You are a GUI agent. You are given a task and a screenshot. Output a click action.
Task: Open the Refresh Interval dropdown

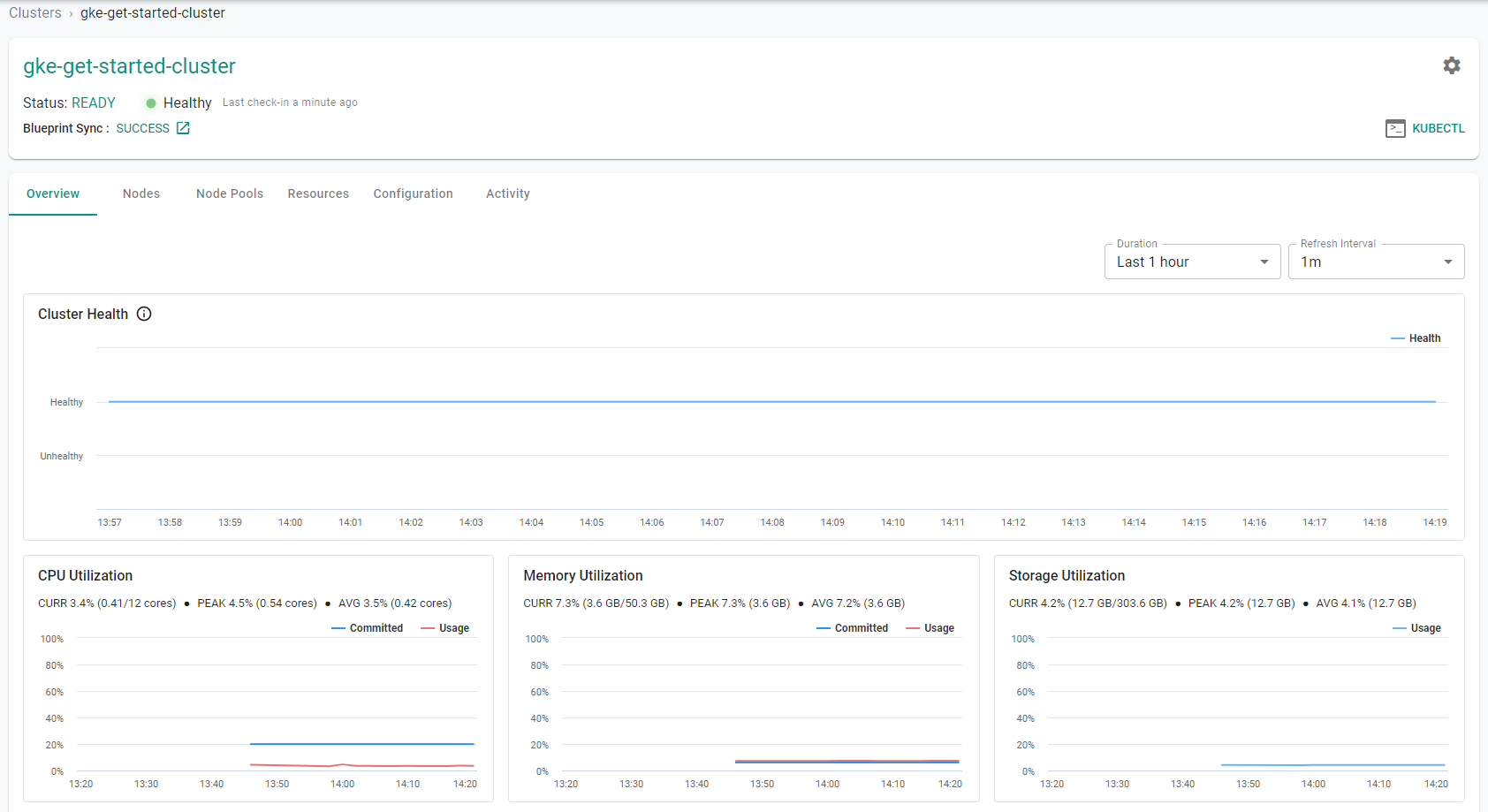click(1376, 262)
